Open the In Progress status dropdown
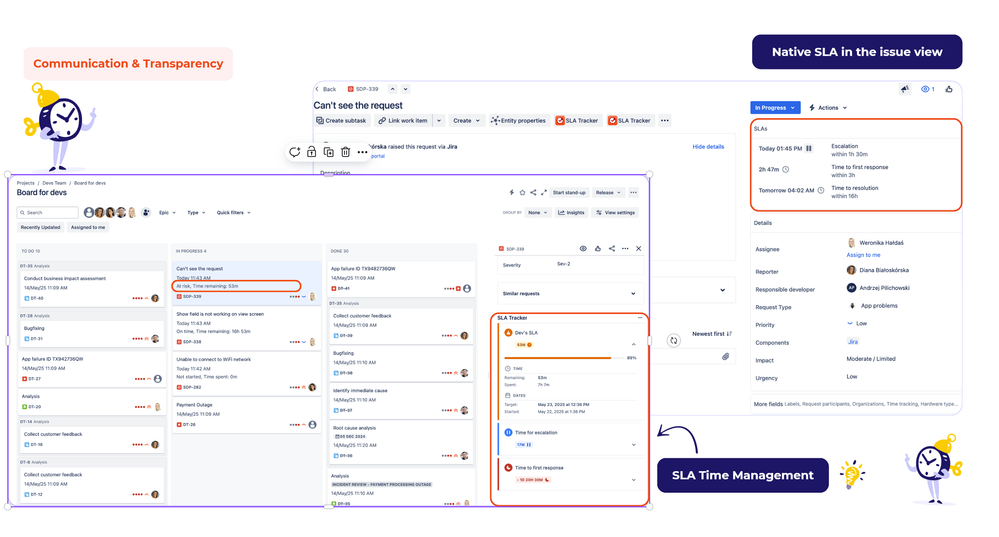This screenshot has height=537, width=999. (775, 108)
